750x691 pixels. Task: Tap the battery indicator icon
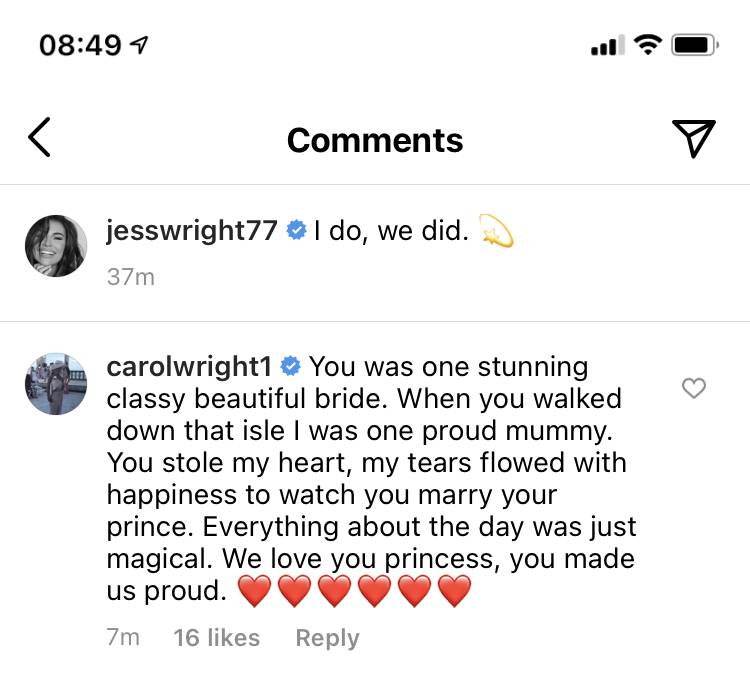pos(695,45)
